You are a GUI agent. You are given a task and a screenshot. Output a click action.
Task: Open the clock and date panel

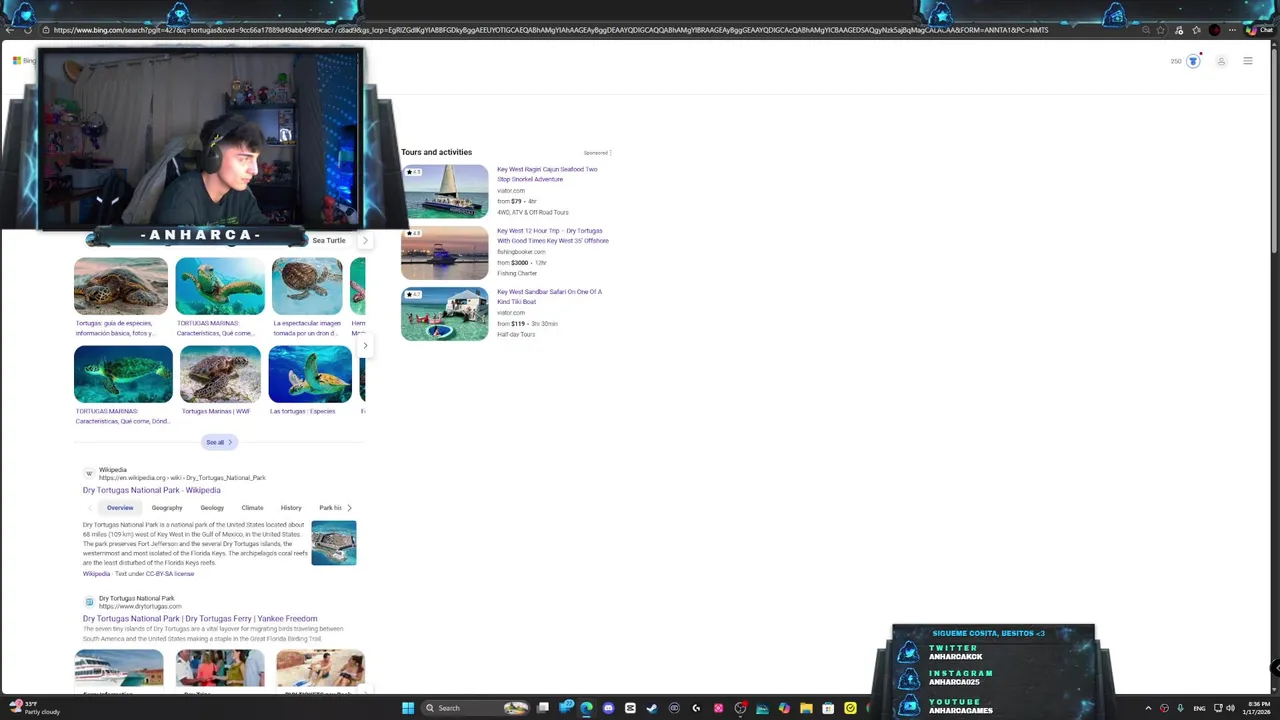pos(1257,708)
